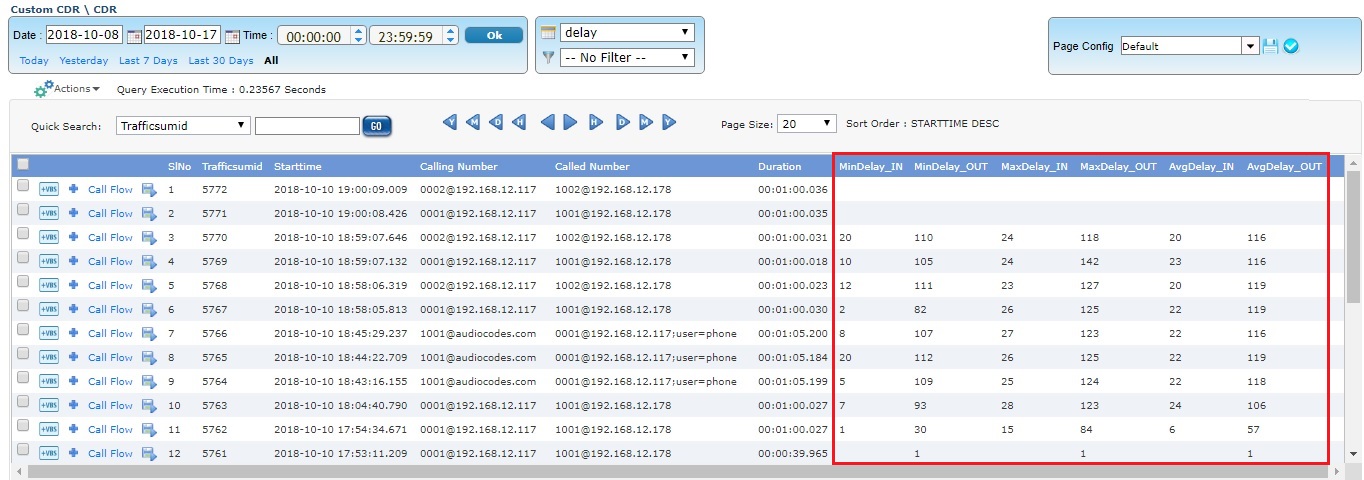Click the export arrow icon in row 5761

149,453
